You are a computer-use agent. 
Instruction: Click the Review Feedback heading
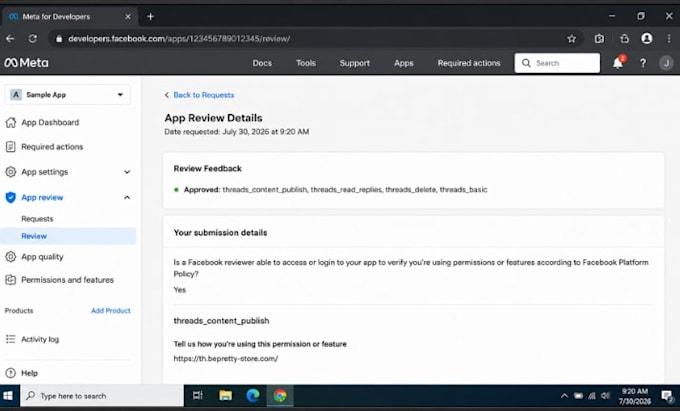(x=207, y=169)
